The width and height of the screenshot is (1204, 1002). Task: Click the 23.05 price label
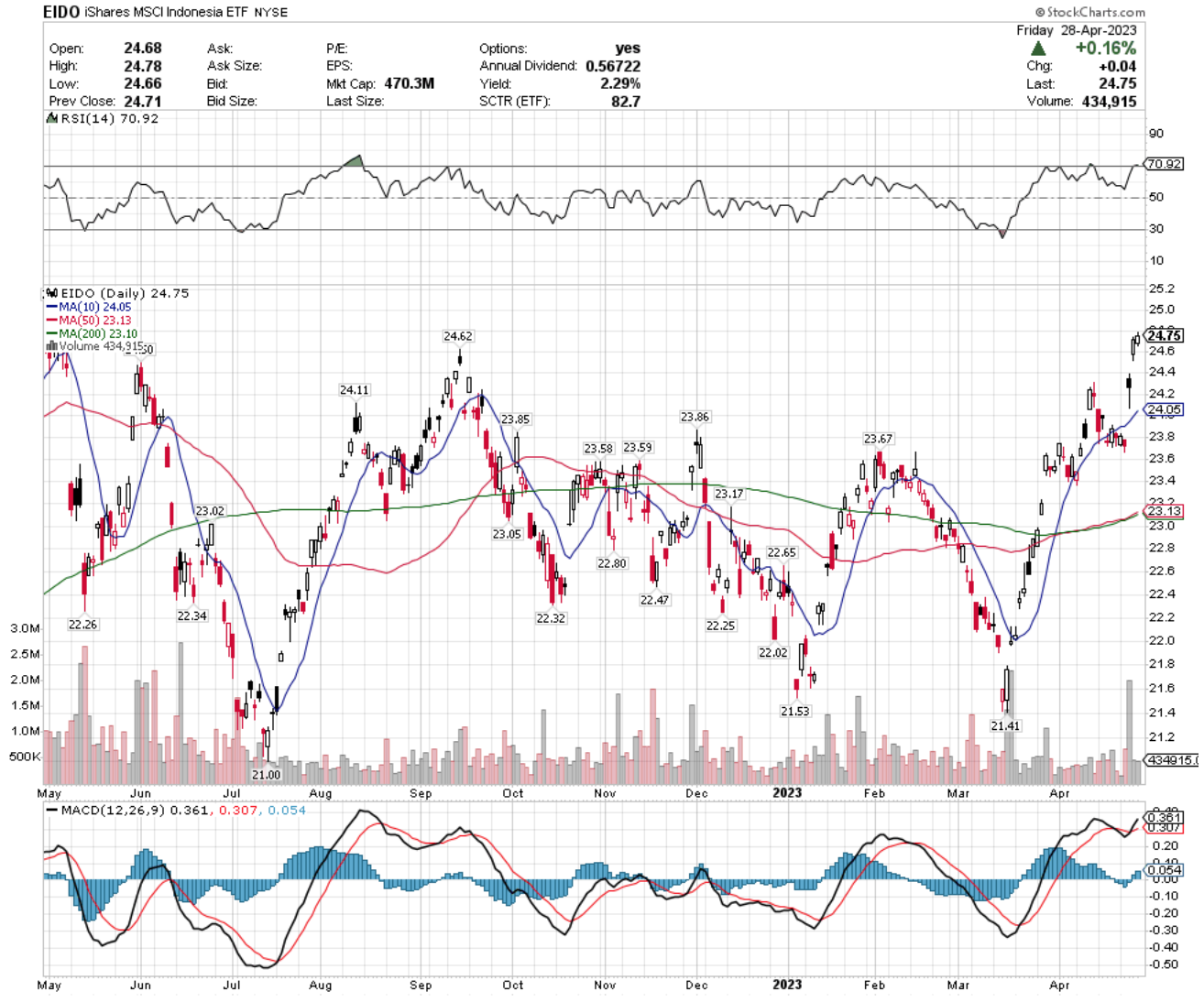507,534
